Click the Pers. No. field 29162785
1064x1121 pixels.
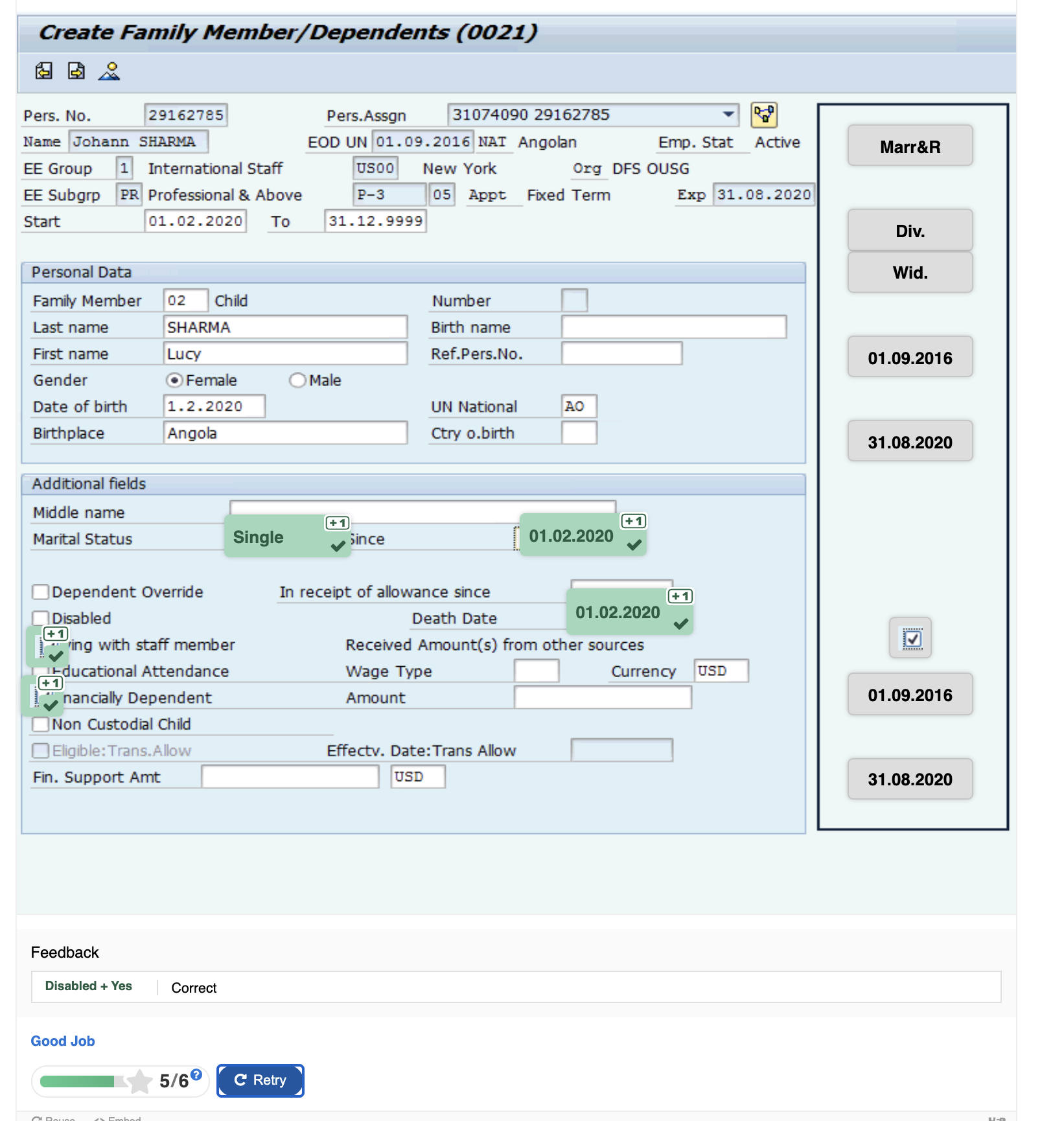coord(186,115)
